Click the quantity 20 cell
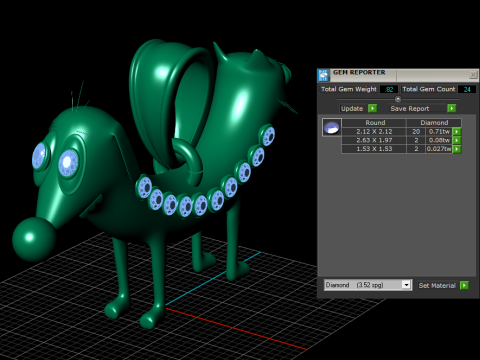The width and height of the screenshot is (480, 360). pos(416,132)
